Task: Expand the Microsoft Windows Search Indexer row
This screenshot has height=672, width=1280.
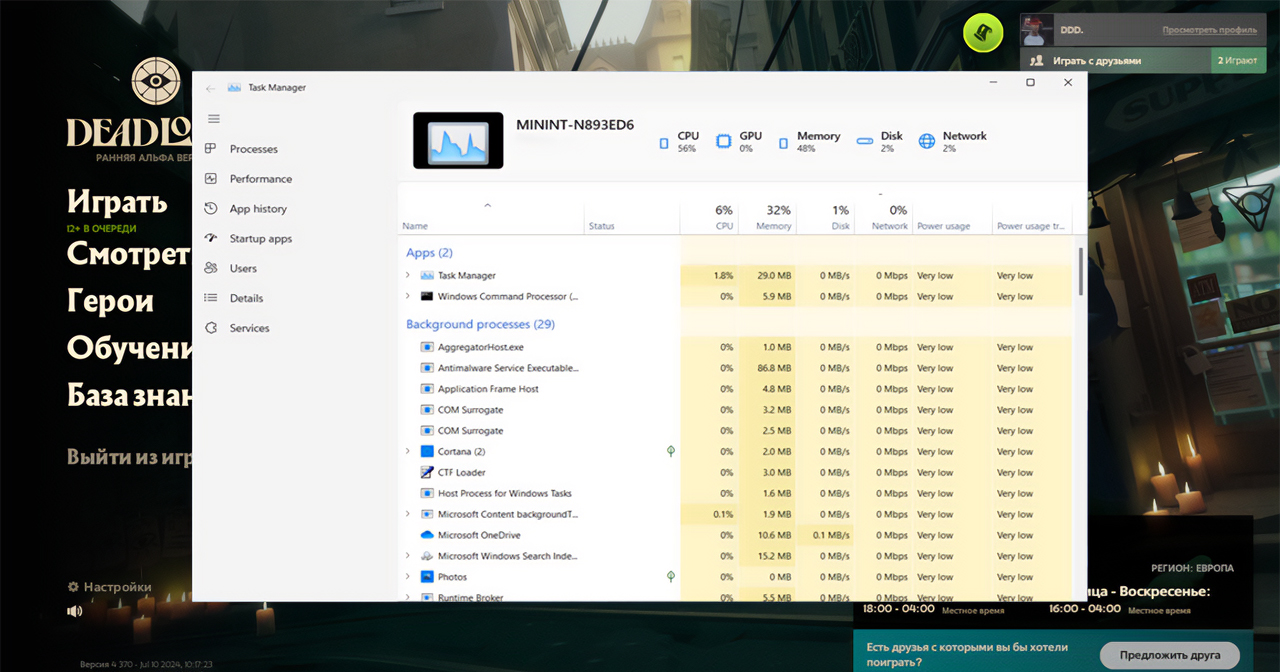Action: [408, 556]
